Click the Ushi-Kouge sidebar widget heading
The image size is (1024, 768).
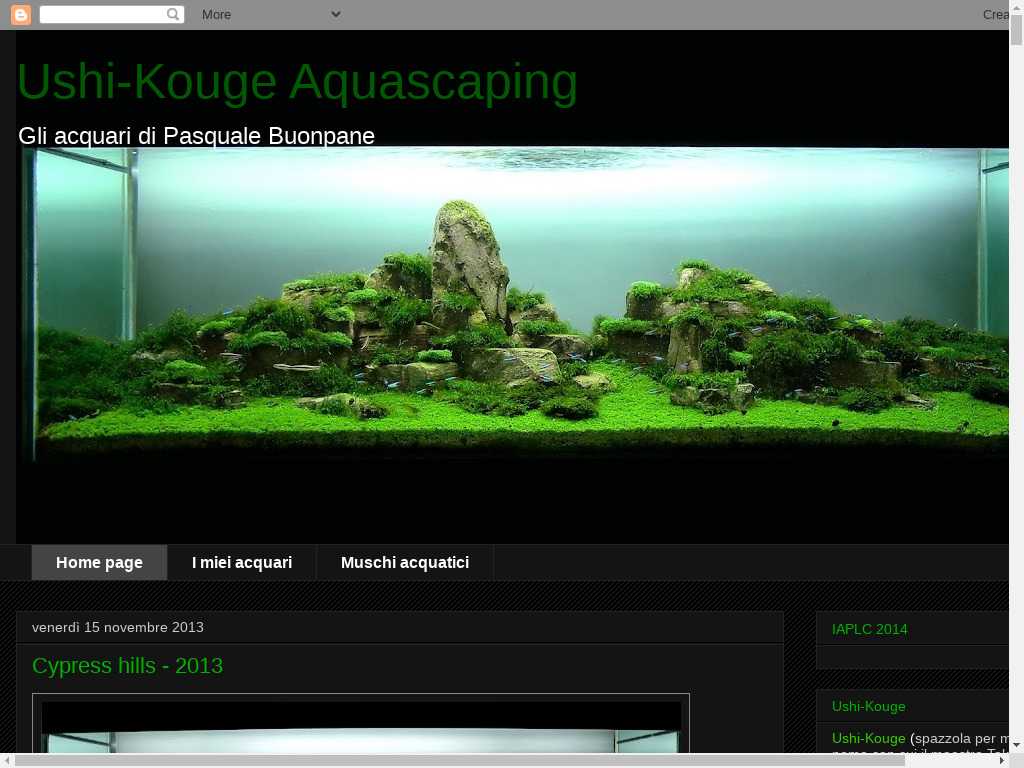868,707
